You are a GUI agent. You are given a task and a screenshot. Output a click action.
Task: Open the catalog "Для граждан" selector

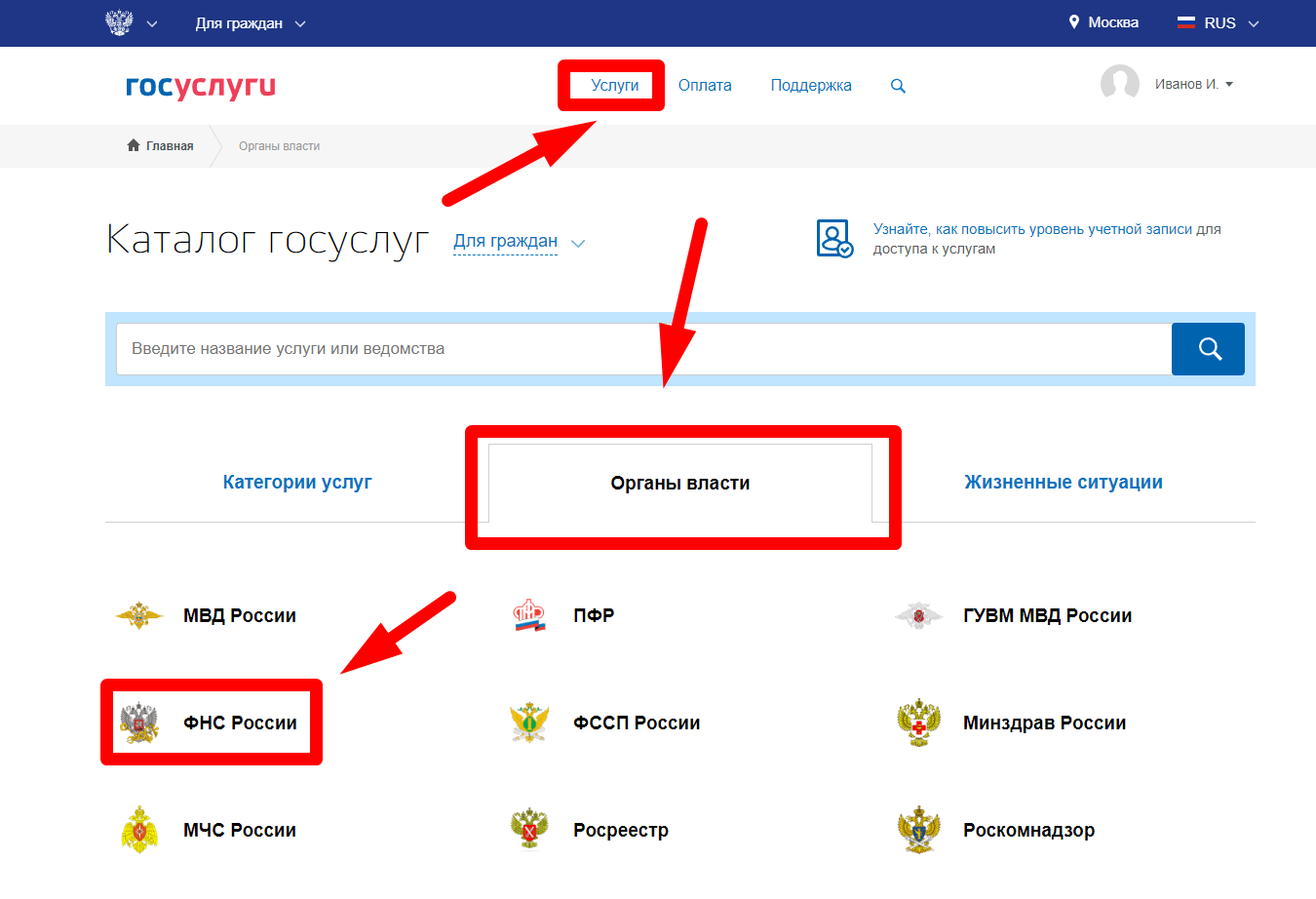point(505,241)
